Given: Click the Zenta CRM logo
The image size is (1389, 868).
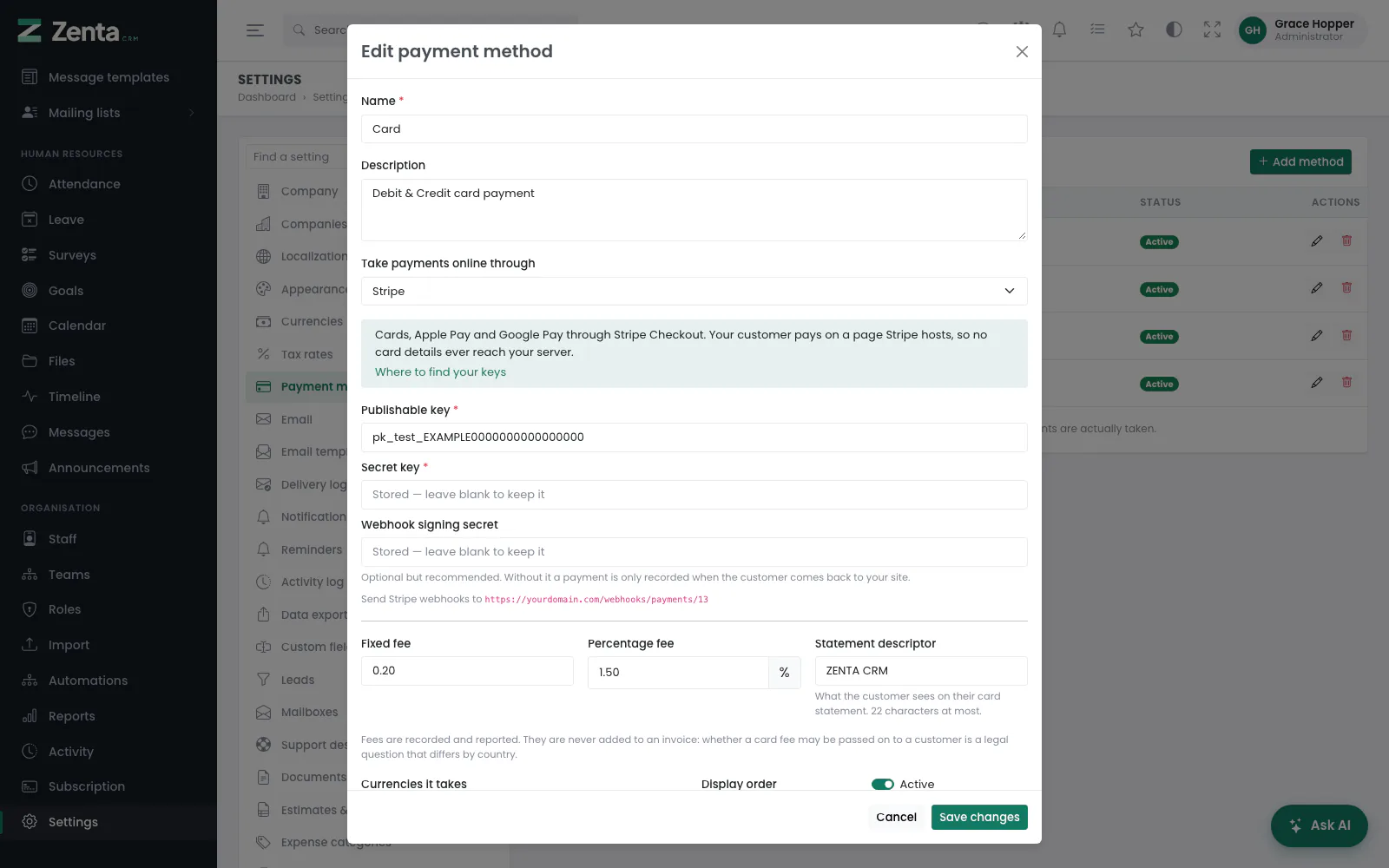Looking at the screenshot, I should 78,31.
